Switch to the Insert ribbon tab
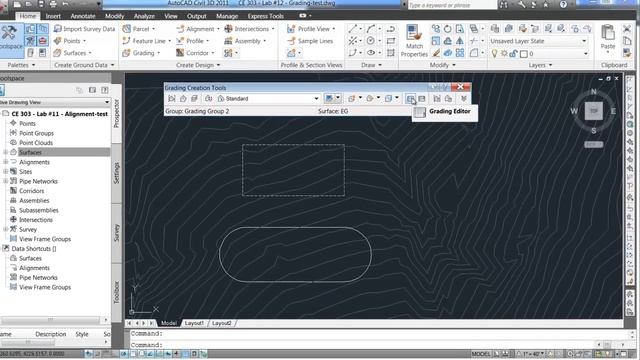 pos(53,16)
